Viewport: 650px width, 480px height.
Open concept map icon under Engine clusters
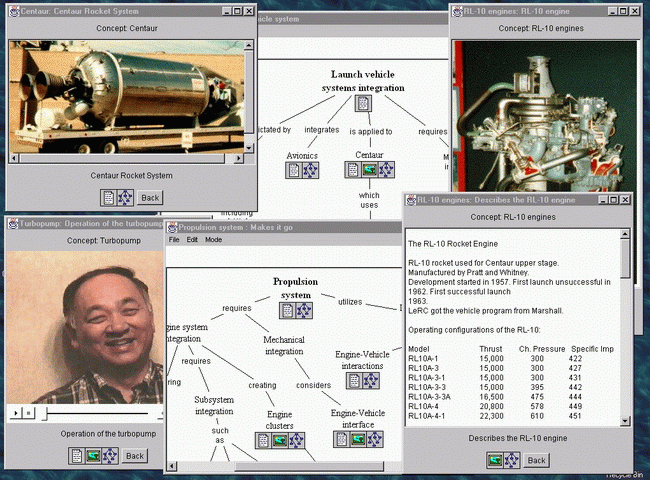(296, 440)
